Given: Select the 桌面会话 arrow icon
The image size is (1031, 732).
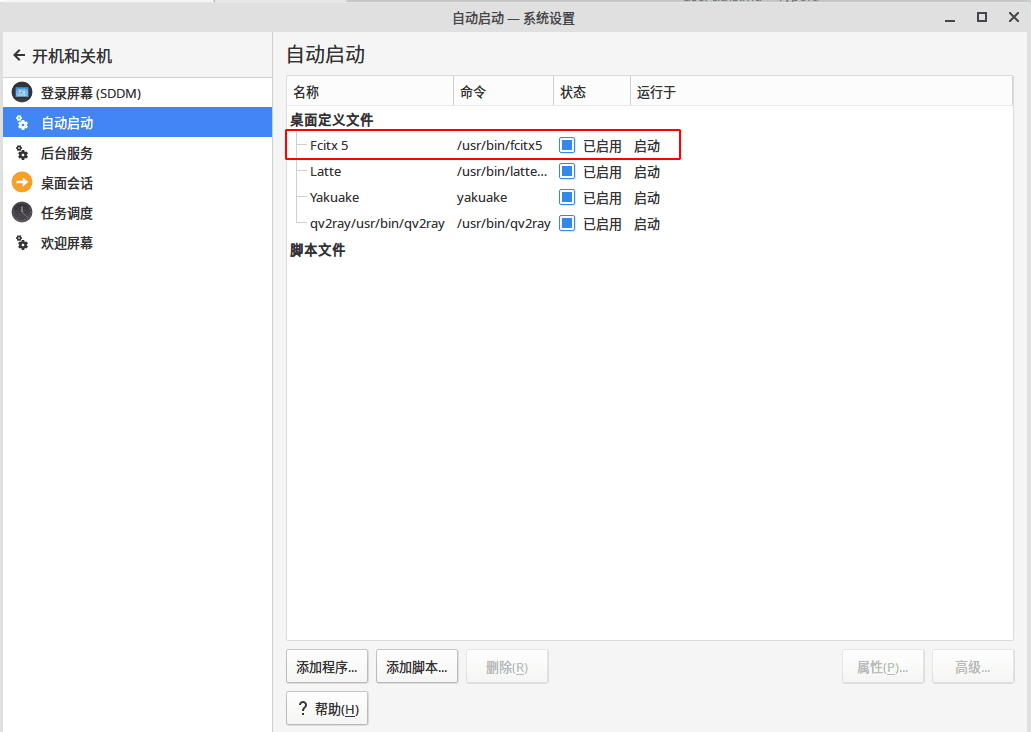Looking at the screenshot, I should click(22, 183).
